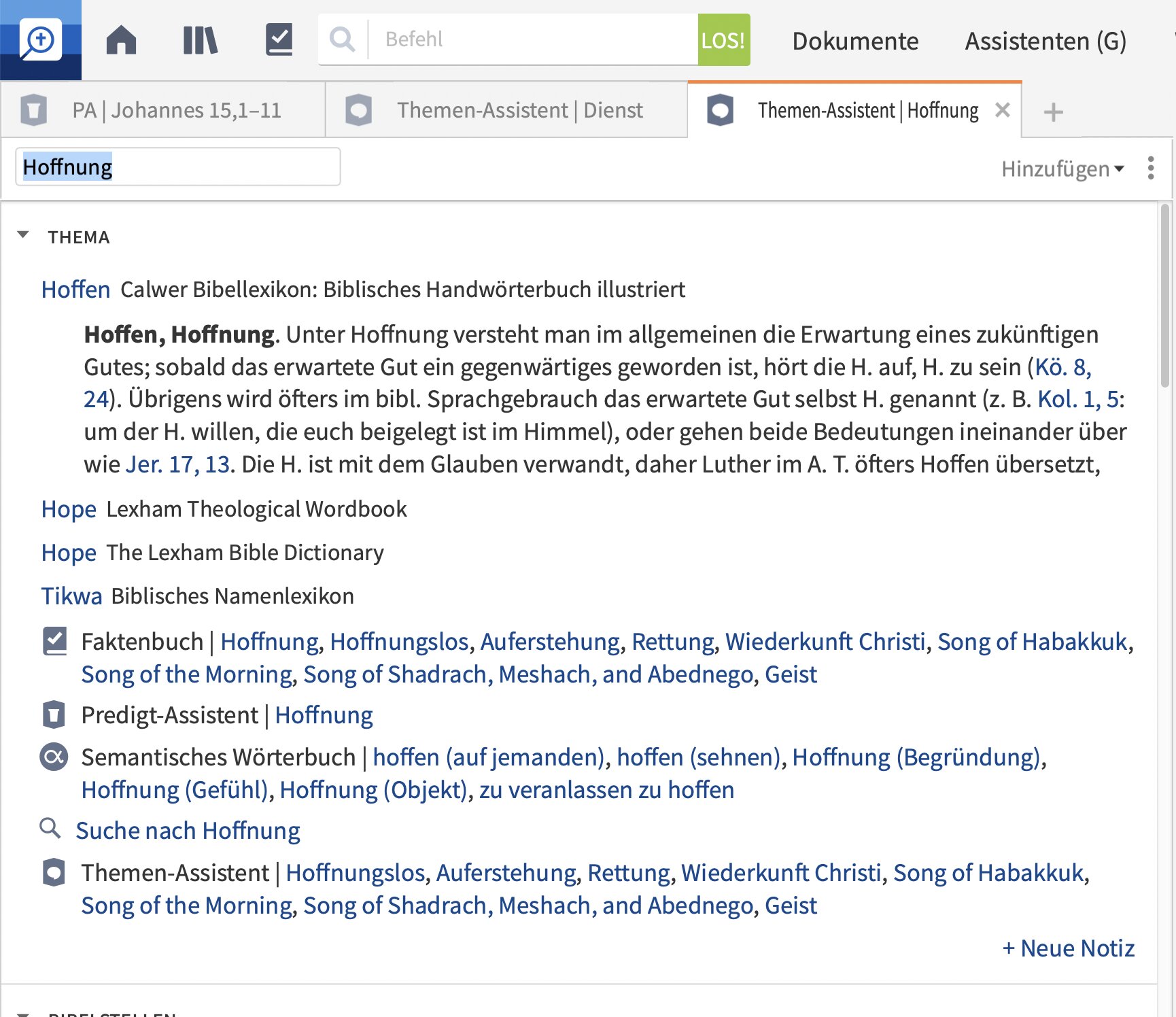Open the Hinzufügen dropdown
This screenshot has width=1176, height=1017.
1062,169
